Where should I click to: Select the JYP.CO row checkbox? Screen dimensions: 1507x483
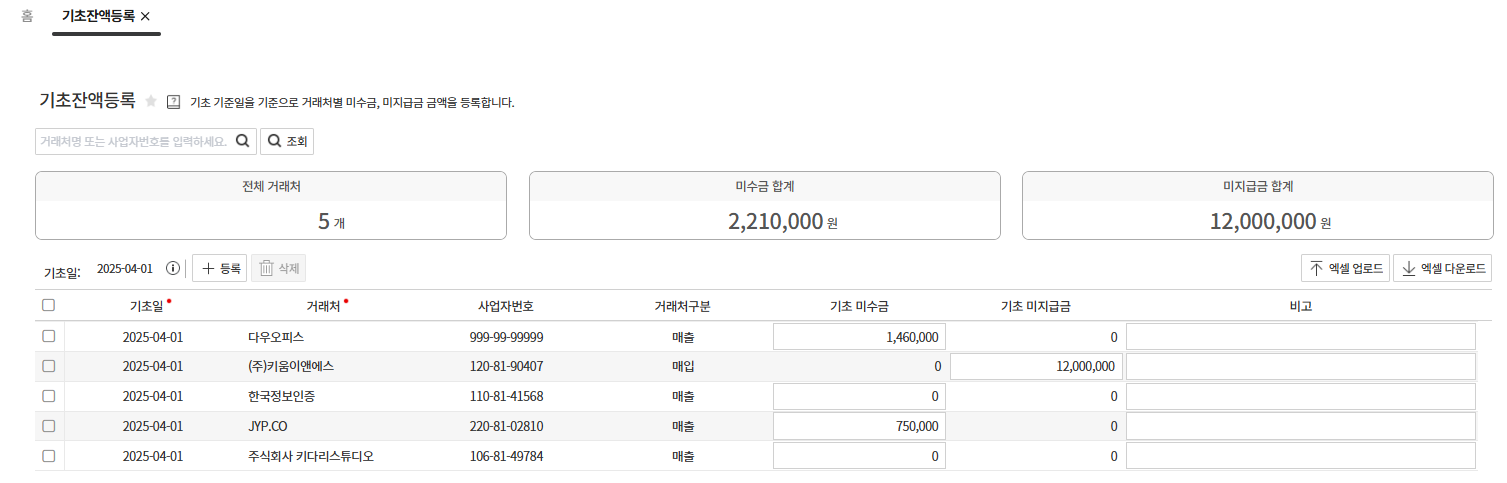click(x=49, y=426)
